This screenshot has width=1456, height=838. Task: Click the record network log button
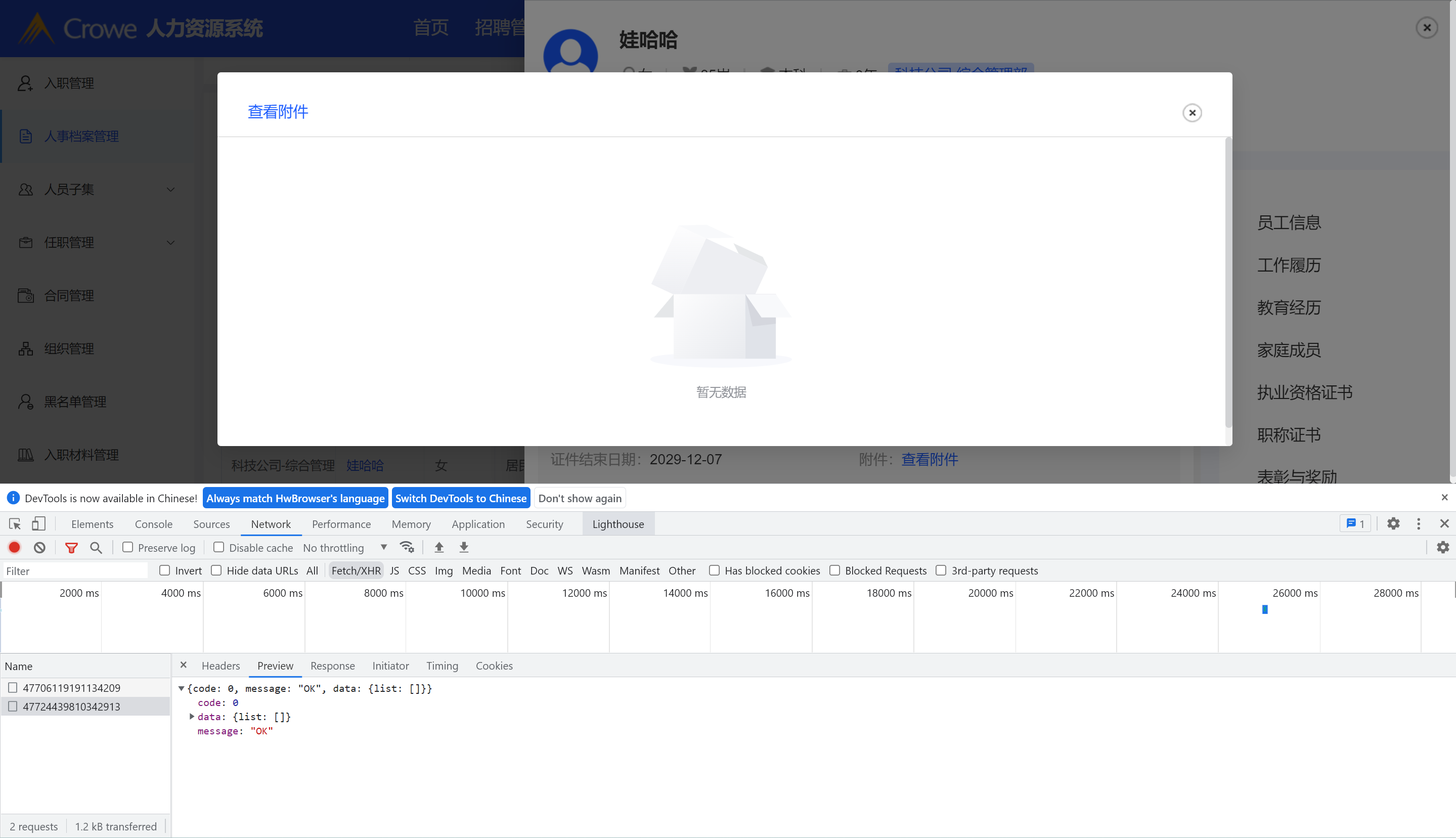tap(14, 547)
